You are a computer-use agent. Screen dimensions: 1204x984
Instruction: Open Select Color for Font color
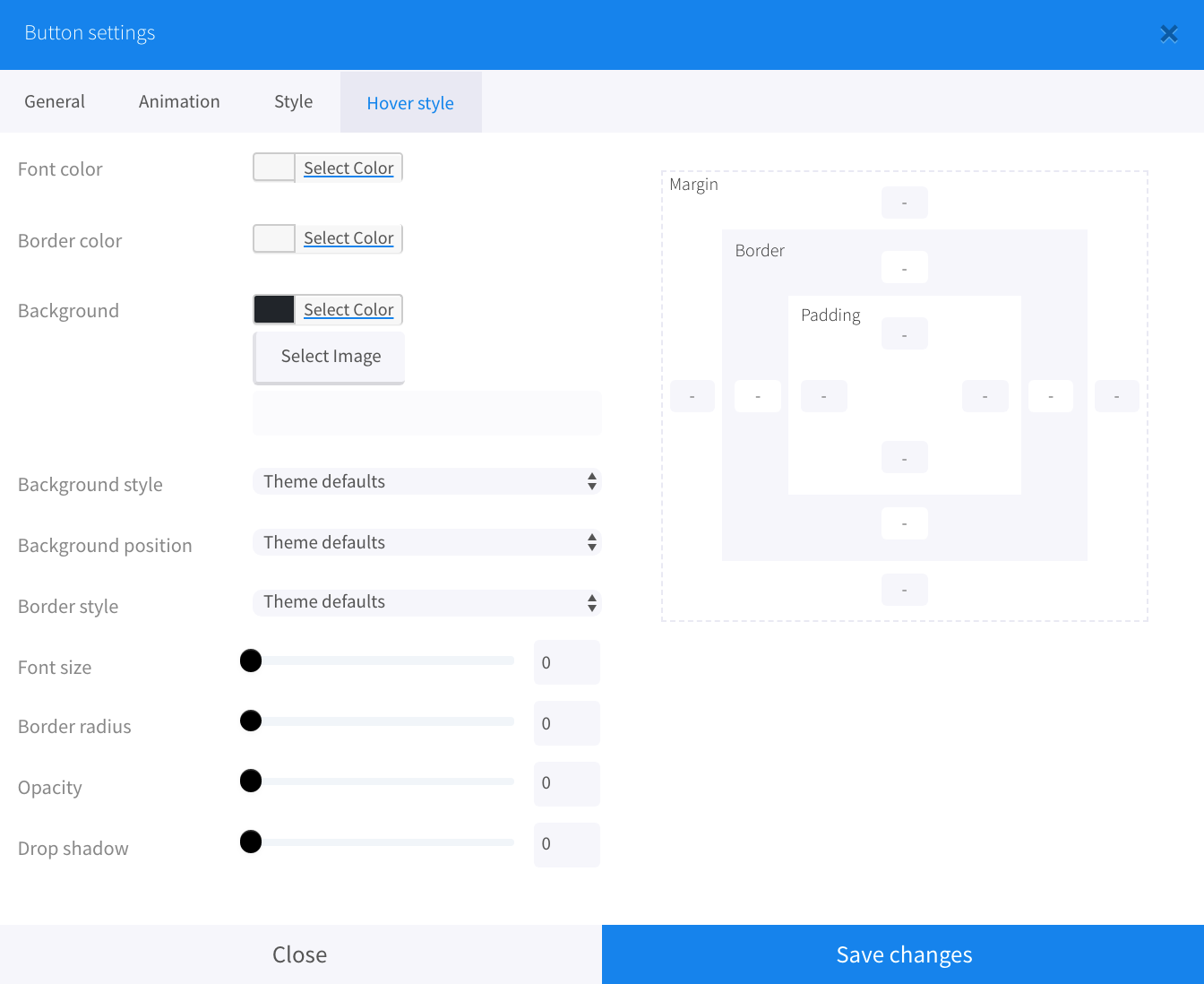[x=348, y=168]
